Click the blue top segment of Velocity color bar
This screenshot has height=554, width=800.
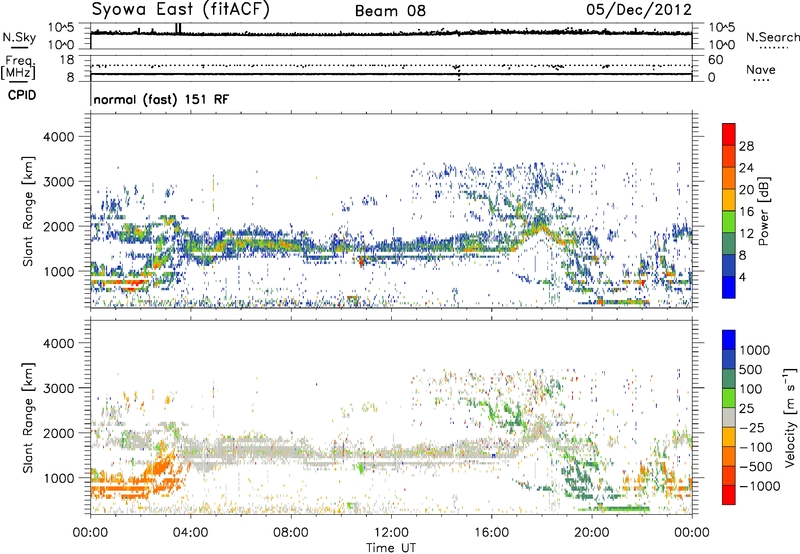(729, 340)
